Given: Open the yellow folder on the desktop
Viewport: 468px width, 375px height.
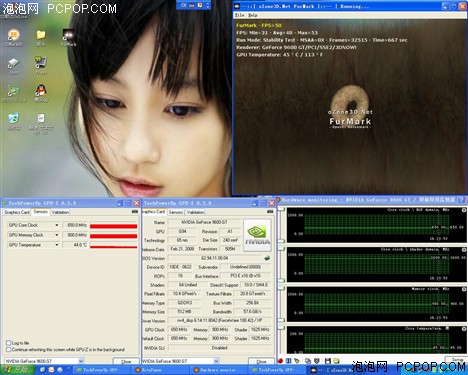Looking at the screenshot, I should click(x=41, y=36).
